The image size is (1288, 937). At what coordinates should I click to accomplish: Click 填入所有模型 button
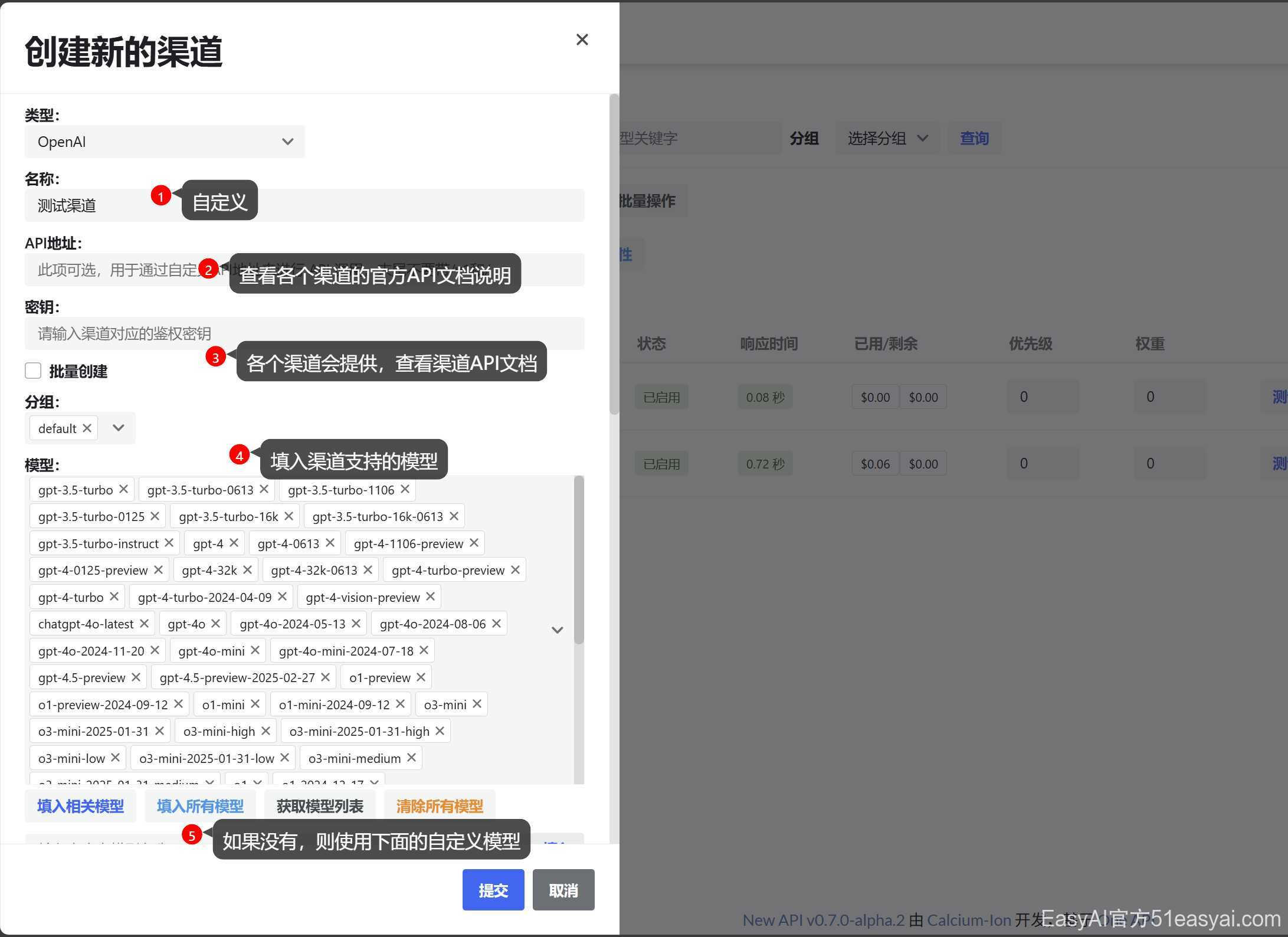[x=200, y=806]
